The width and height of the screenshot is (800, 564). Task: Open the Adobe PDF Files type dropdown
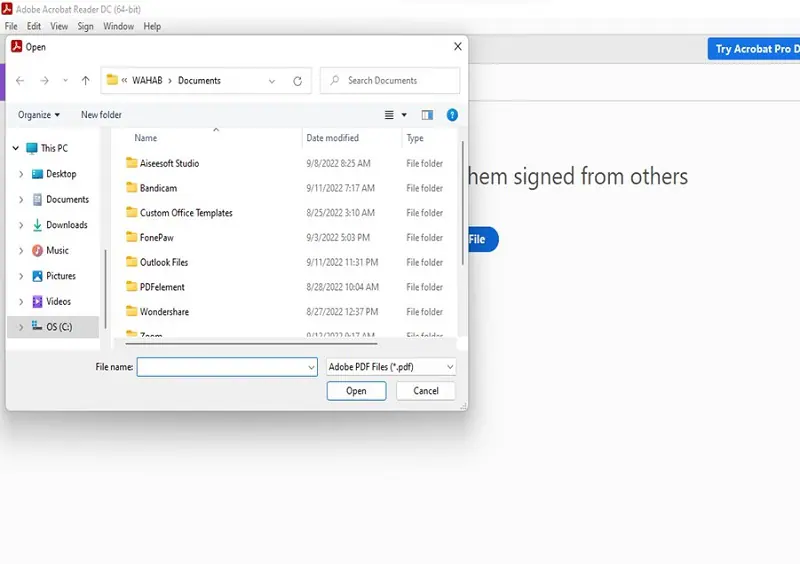(391, 367)
